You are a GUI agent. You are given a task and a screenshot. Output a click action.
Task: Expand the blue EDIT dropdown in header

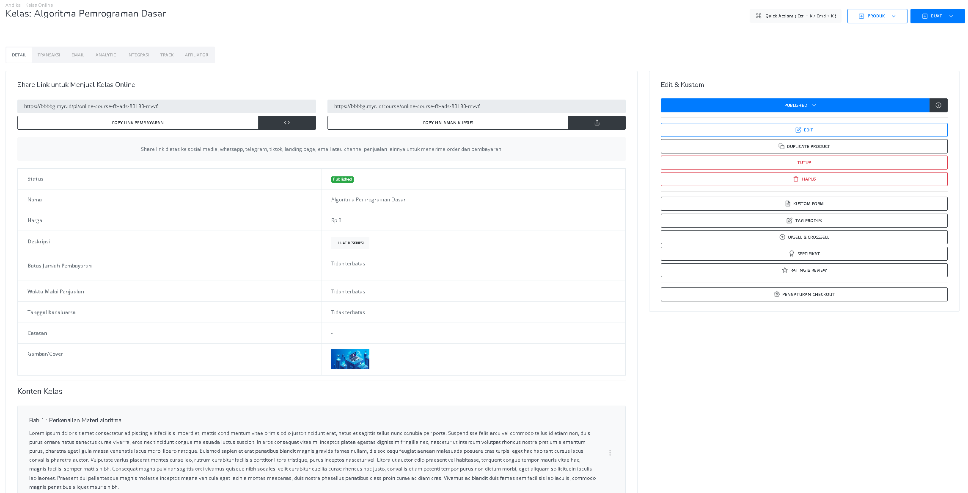[x=937, y=16]
